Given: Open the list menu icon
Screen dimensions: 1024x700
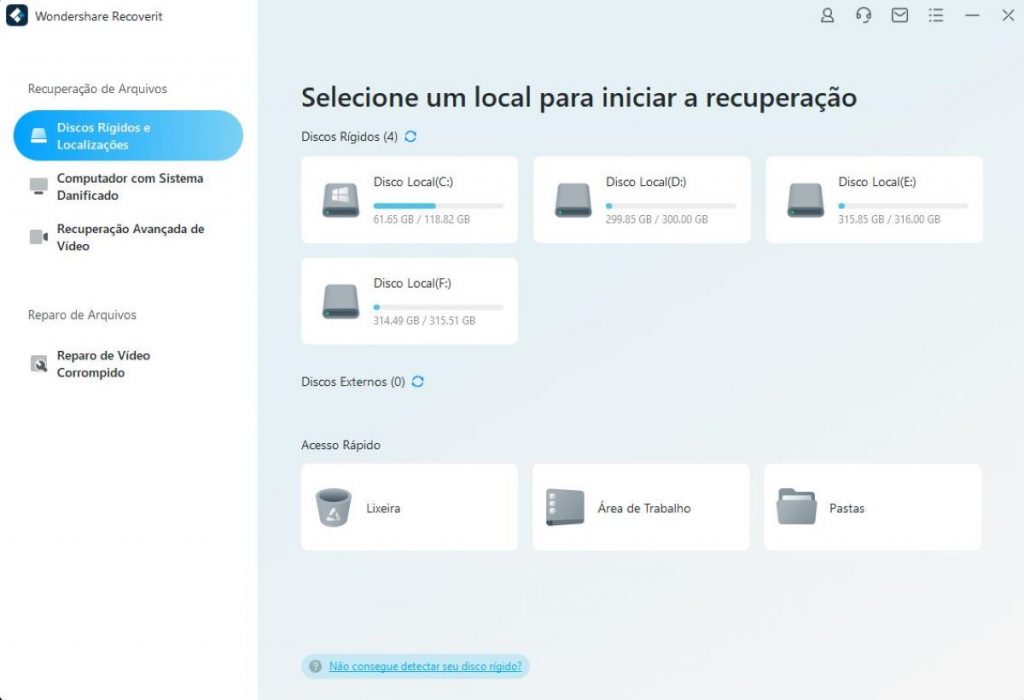Looking at the screenshot, I should (x=936, y=15).
